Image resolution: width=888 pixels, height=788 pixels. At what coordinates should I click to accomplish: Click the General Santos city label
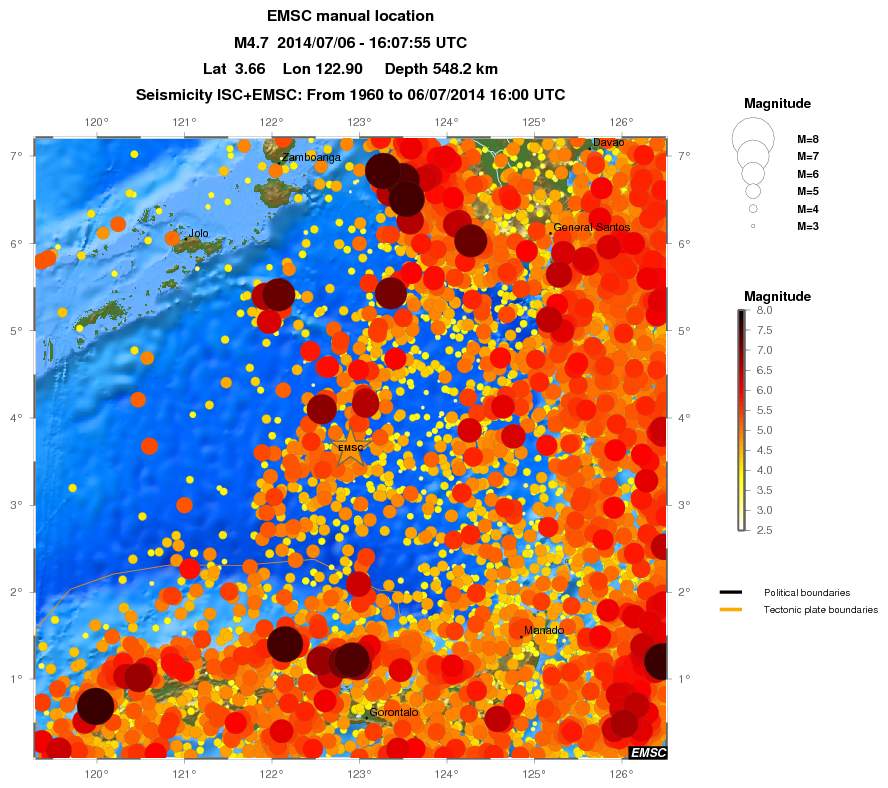pyautogui.click(x=591, y=227)
